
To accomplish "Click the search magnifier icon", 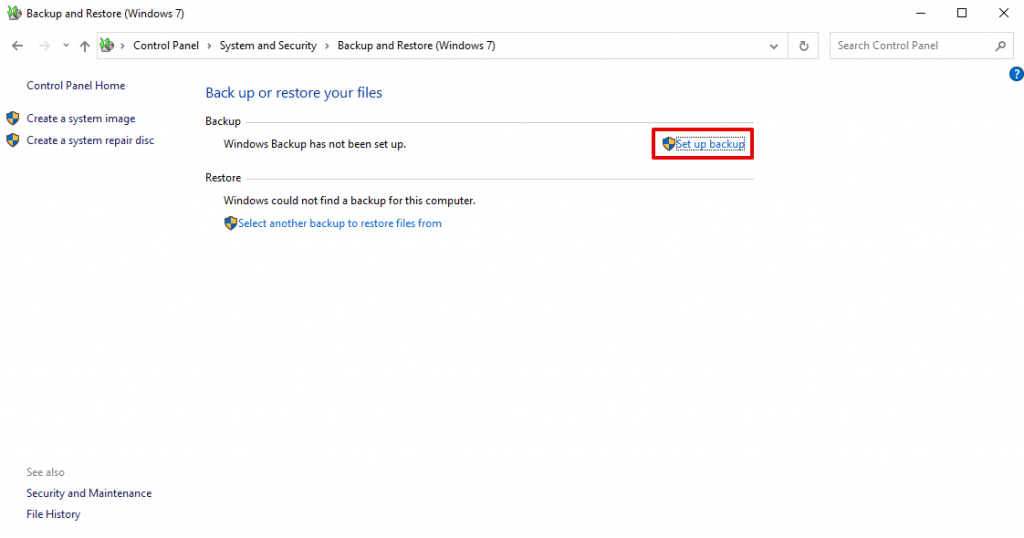I will (1000, 46).
